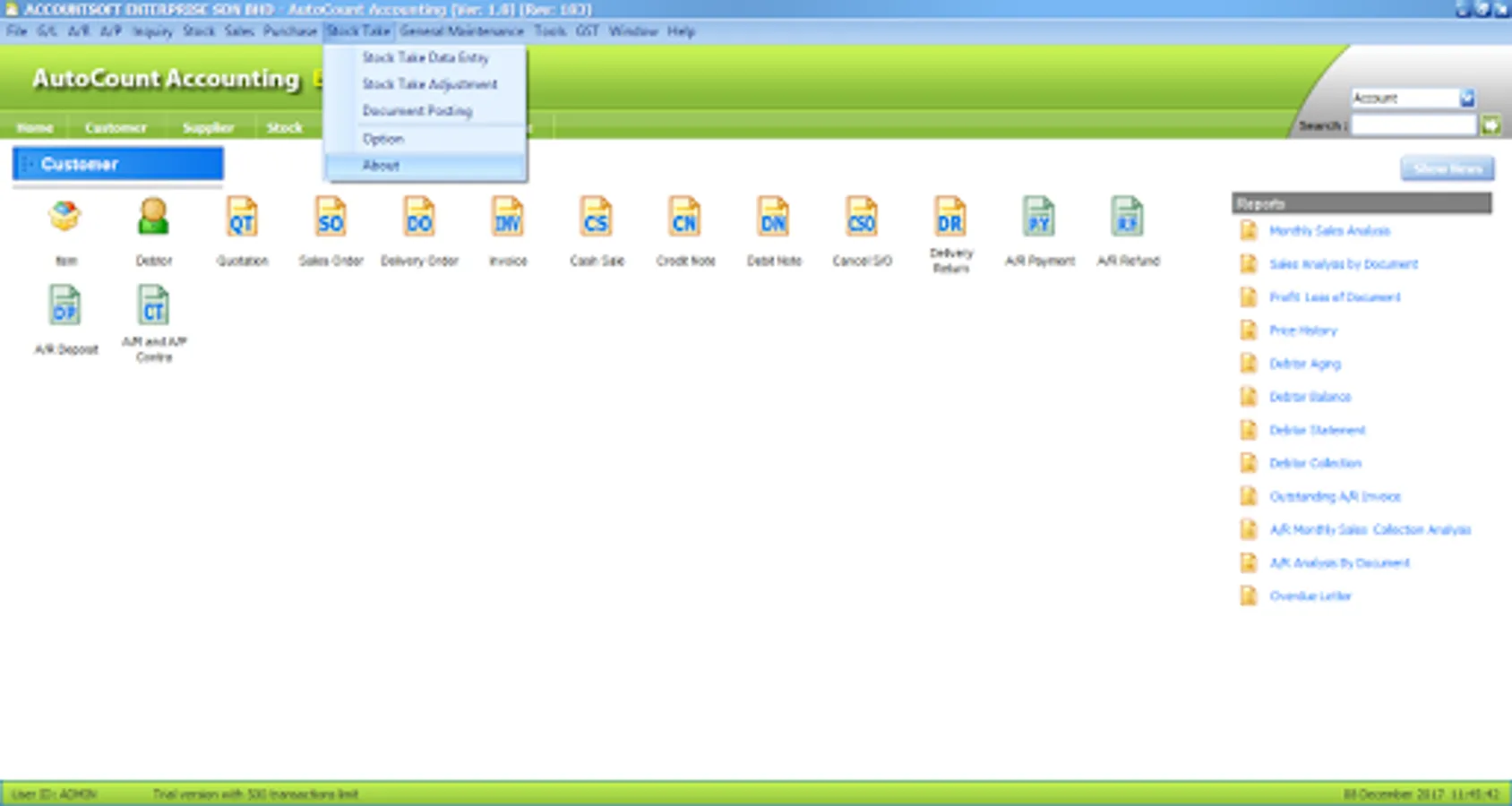Switch to the Stock tab
This screenshot has height=806, width=1512.
(x=285, y=127)
